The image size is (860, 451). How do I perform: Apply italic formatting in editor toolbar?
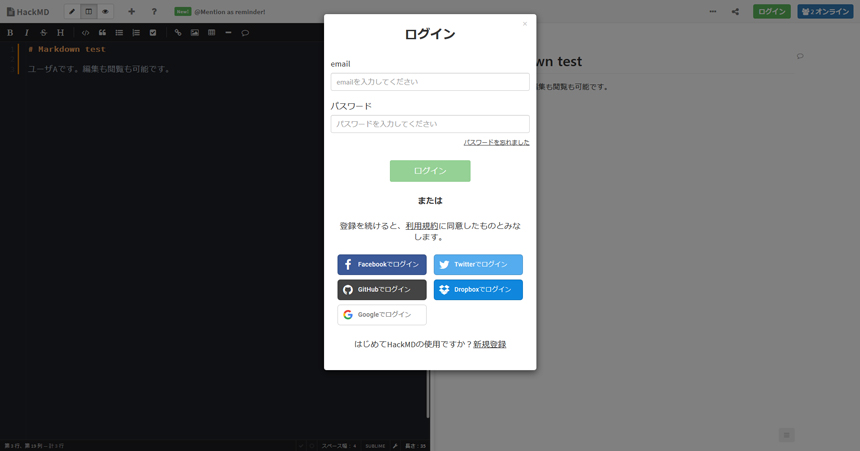pyautogui.click(x=26, y=32)
